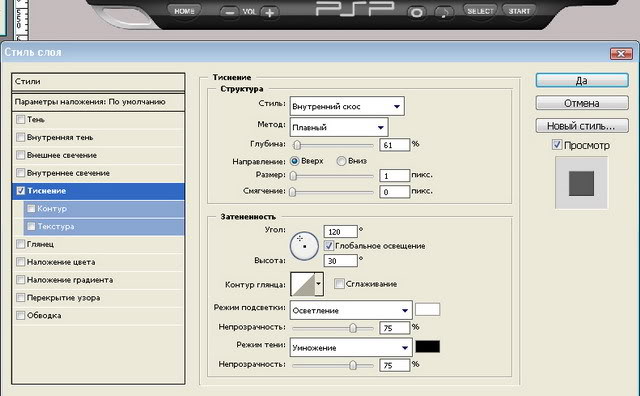The height and width of the screenshot is (396, 640).
Task: Click the Новый стиль... button
Action: click(582, 126)
